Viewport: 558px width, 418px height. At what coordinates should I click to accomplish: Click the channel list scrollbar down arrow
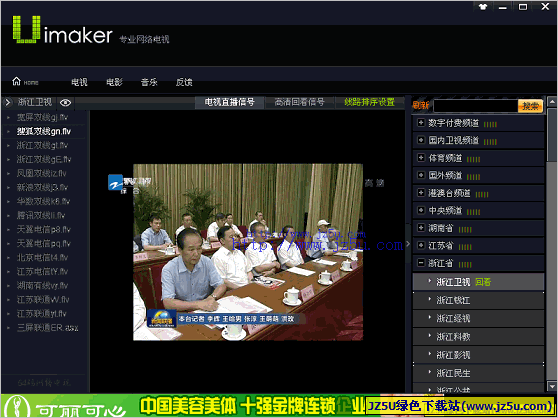tap(552, 386)
